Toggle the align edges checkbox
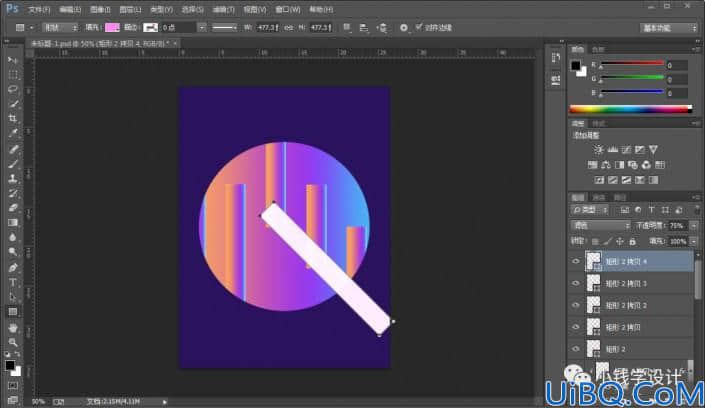The image size is (705, 408). [x=419, y=27]
